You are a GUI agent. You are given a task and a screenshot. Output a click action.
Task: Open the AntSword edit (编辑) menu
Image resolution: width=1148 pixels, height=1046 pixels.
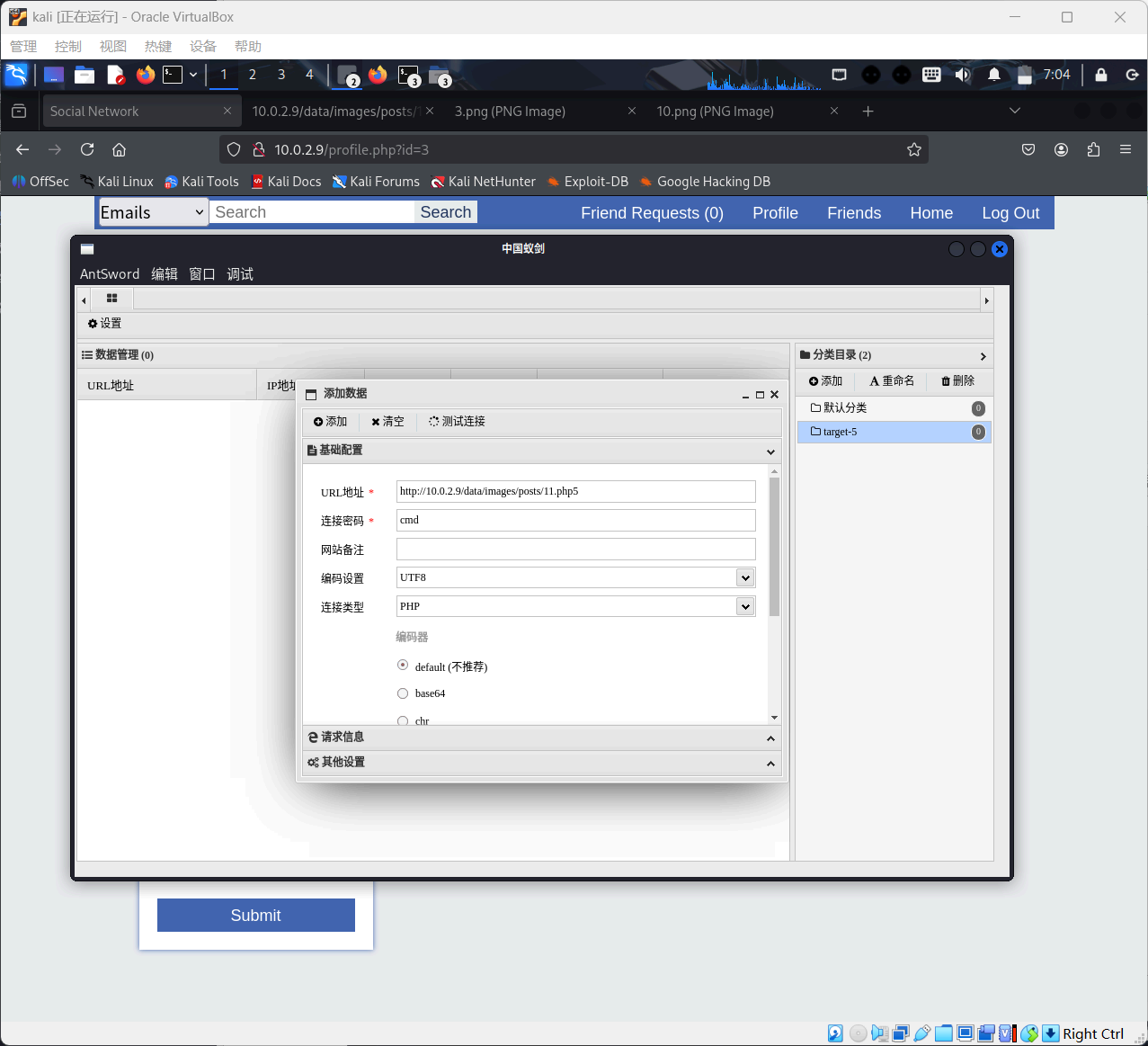(164, 274)
